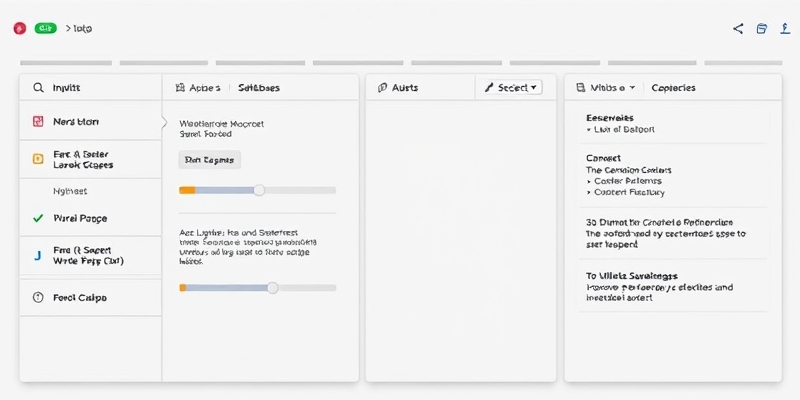Viewport: 800px width, 400px height.
Task: Click the copy icon beside share
Action: [x=761, y=29]
